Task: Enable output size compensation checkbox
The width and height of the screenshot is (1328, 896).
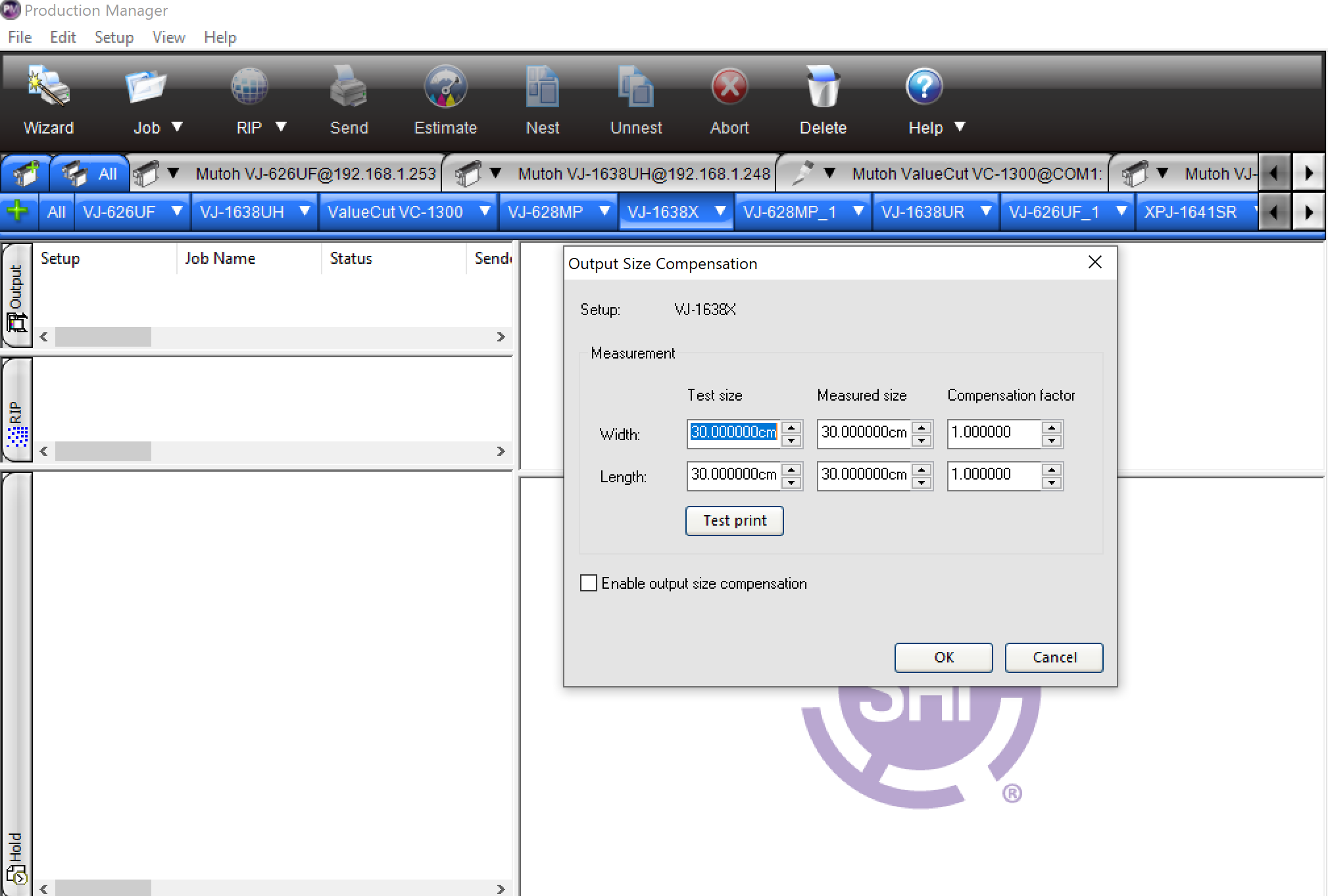Action: (x=589, y=583)
